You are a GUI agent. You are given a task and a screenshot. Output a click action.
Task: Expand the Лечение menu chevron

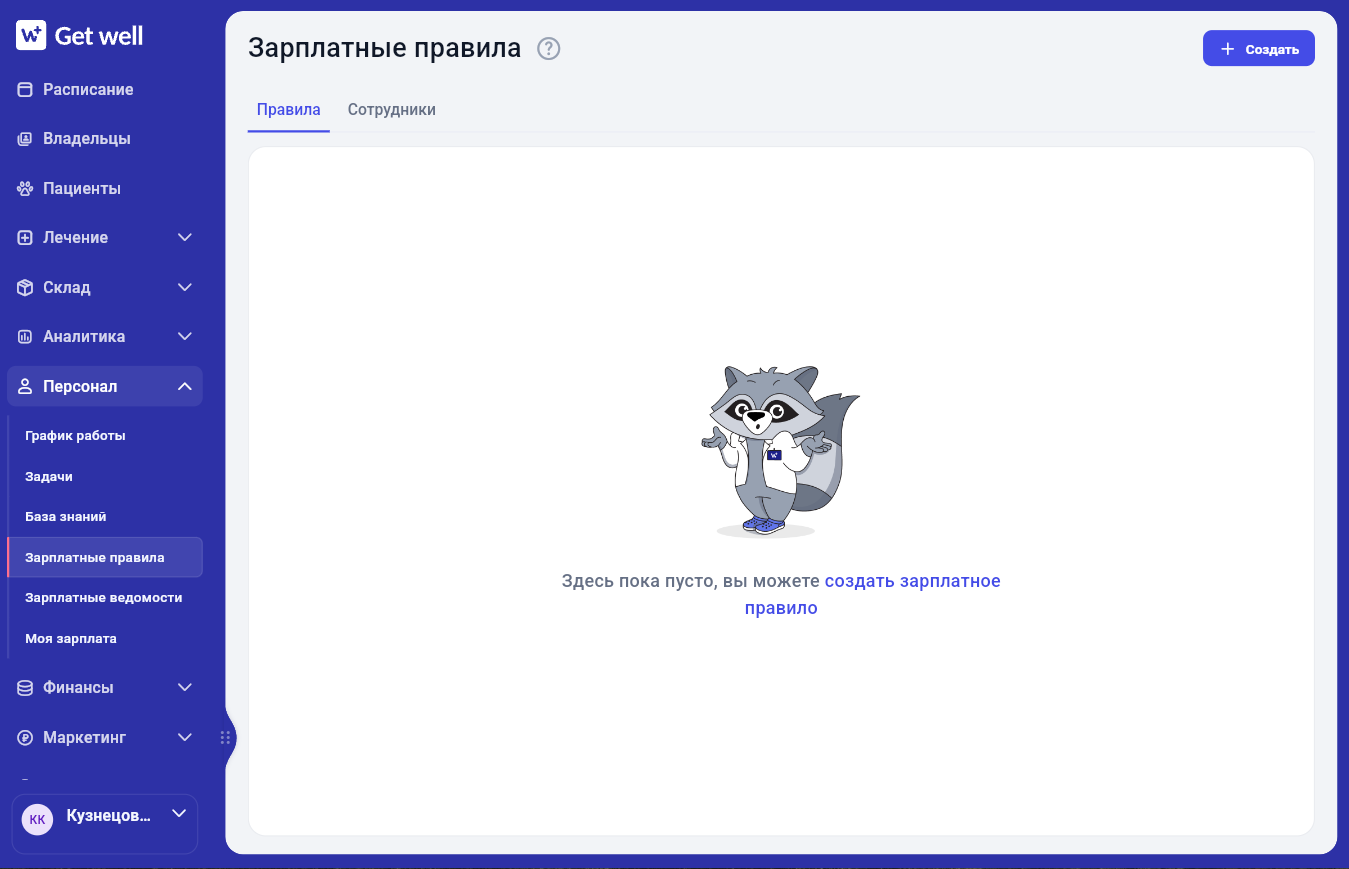coord(185,238)
